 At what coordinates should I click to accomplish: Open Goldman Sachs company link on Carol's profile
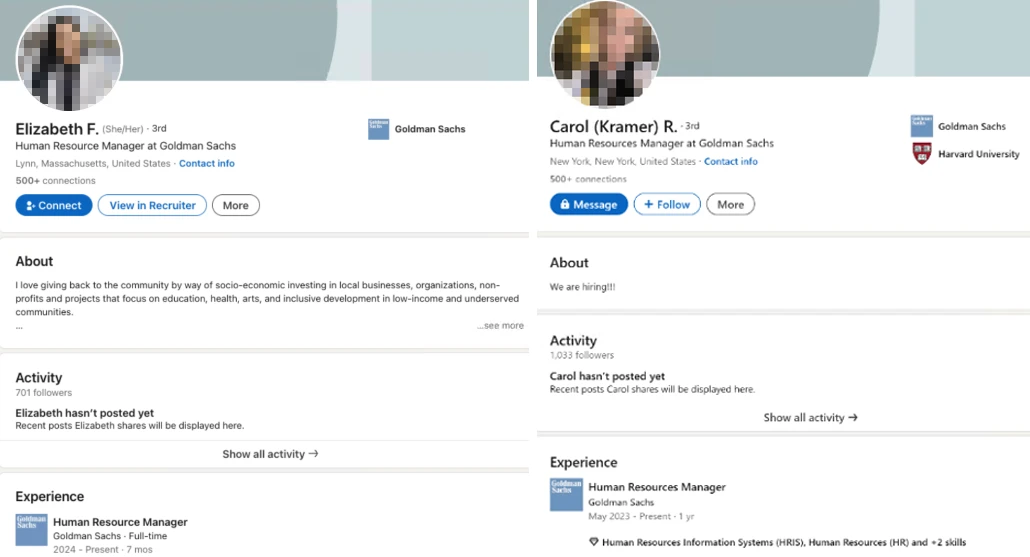pyautogui.click(x=972, y=126)
